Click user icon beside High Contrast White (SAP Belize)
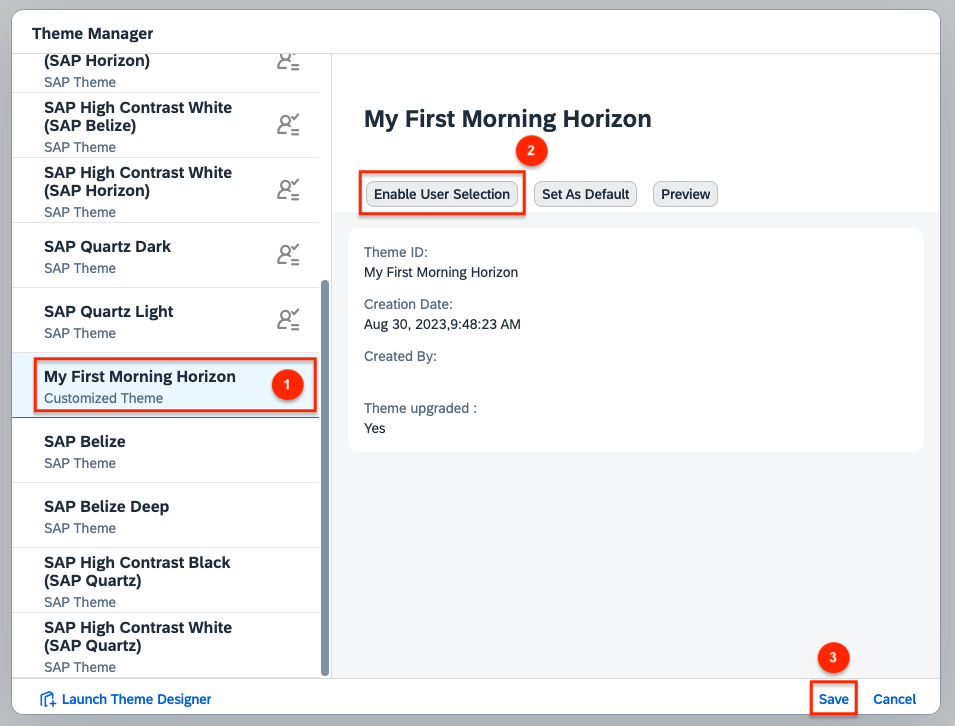 click(288, 124)
